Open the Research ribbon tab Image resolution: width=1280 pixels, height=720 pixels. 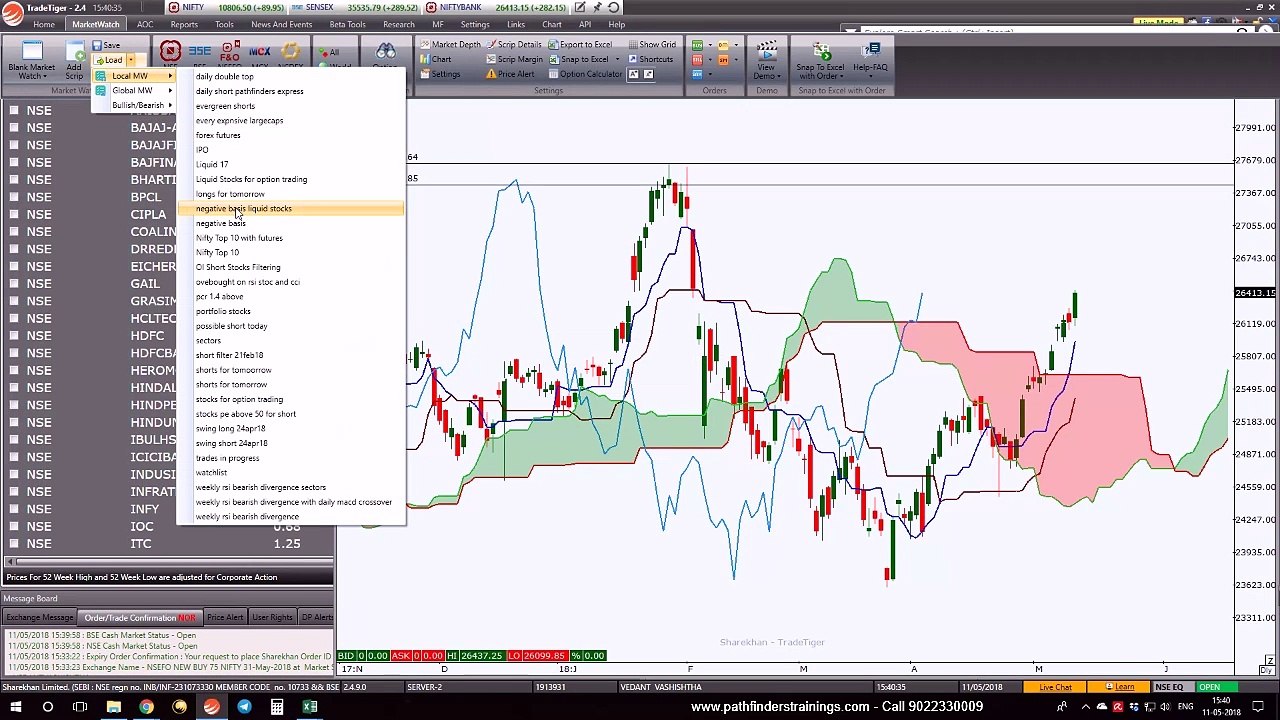tap(398, 24)
